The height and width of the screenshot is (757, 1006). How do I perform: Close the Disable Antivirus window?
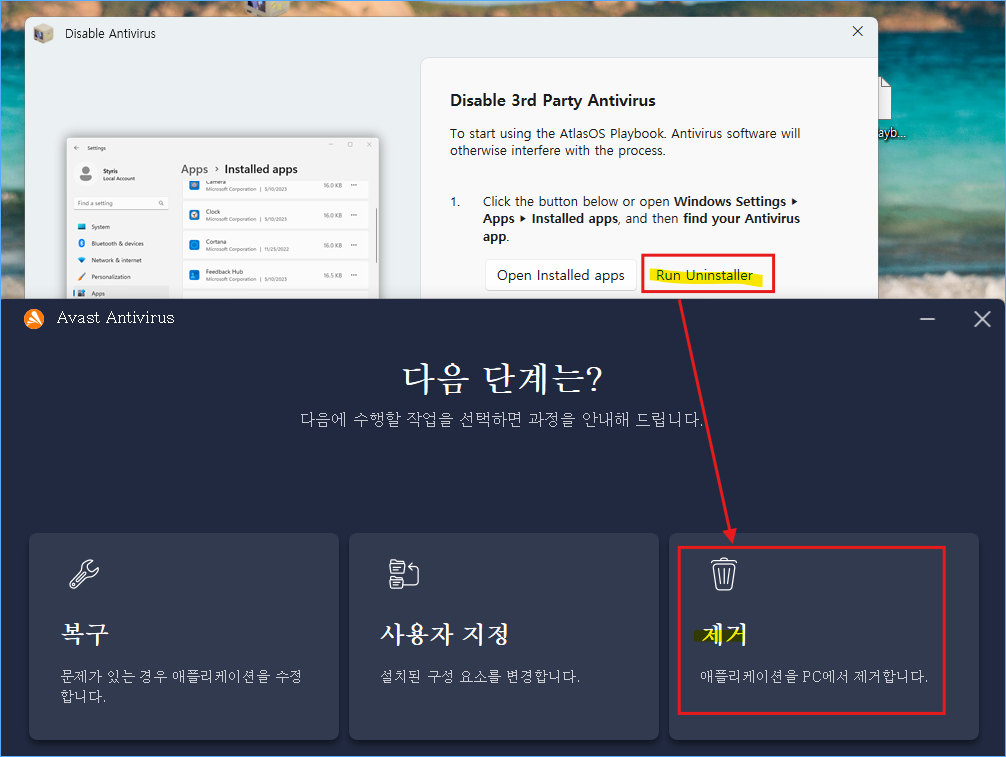[x=857, y=31]
